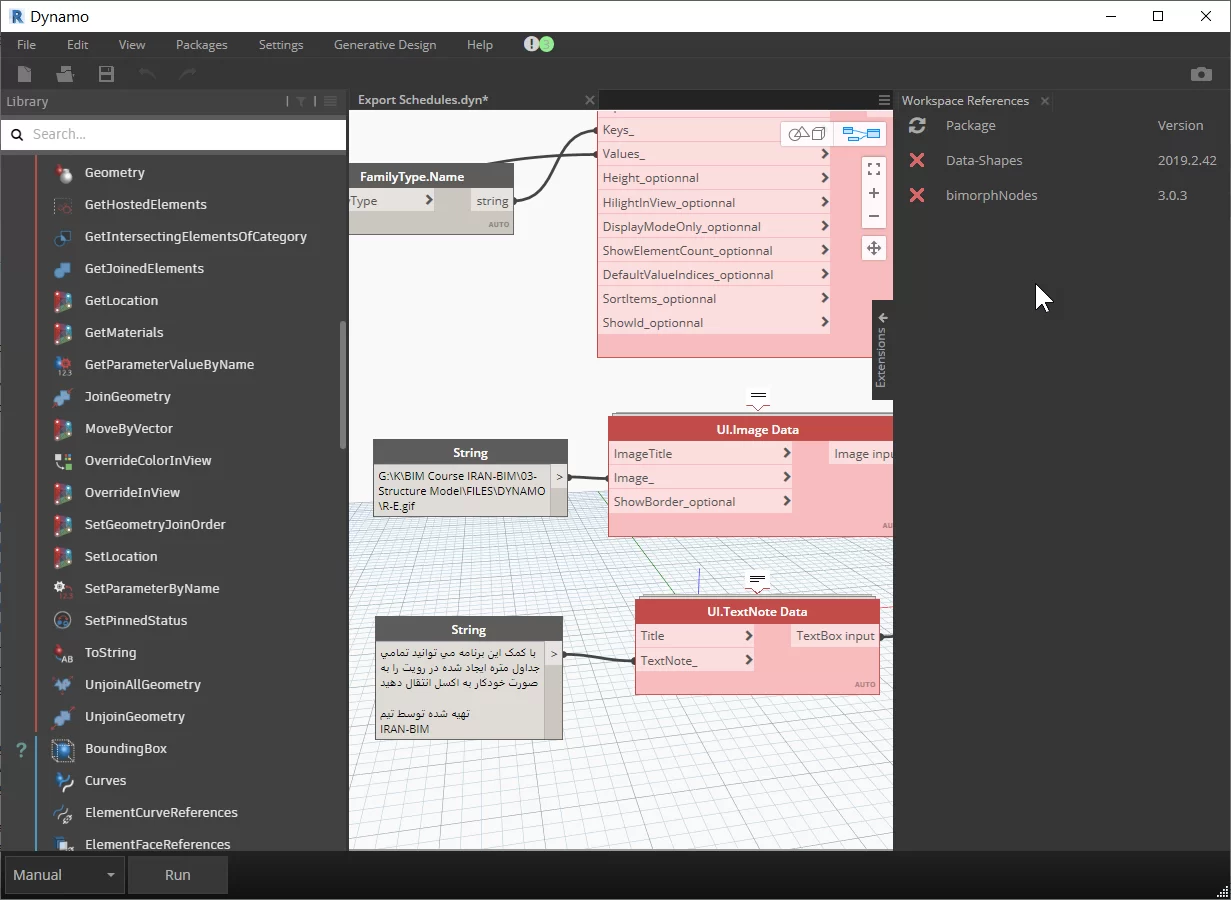The image size is (1231, 900).
Task: Switch to graph node view
Action: (861, 133)
